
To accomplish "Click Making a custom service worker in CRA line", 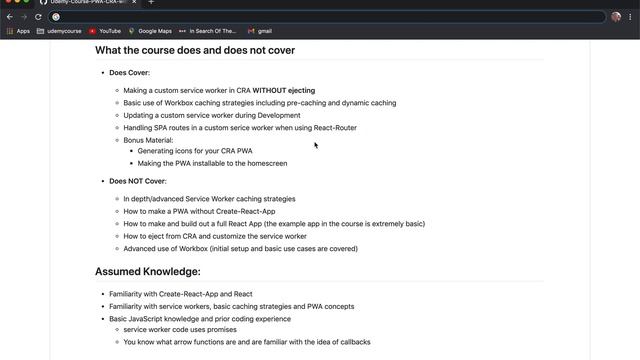I will [219, 91].
